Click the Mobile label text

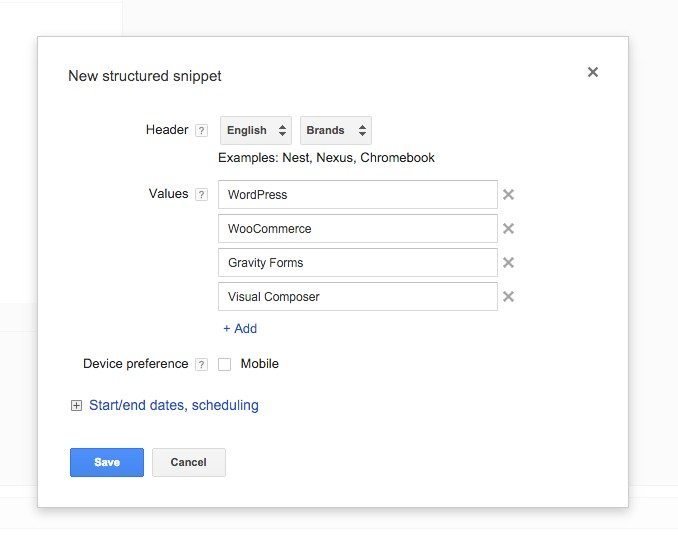259,364
